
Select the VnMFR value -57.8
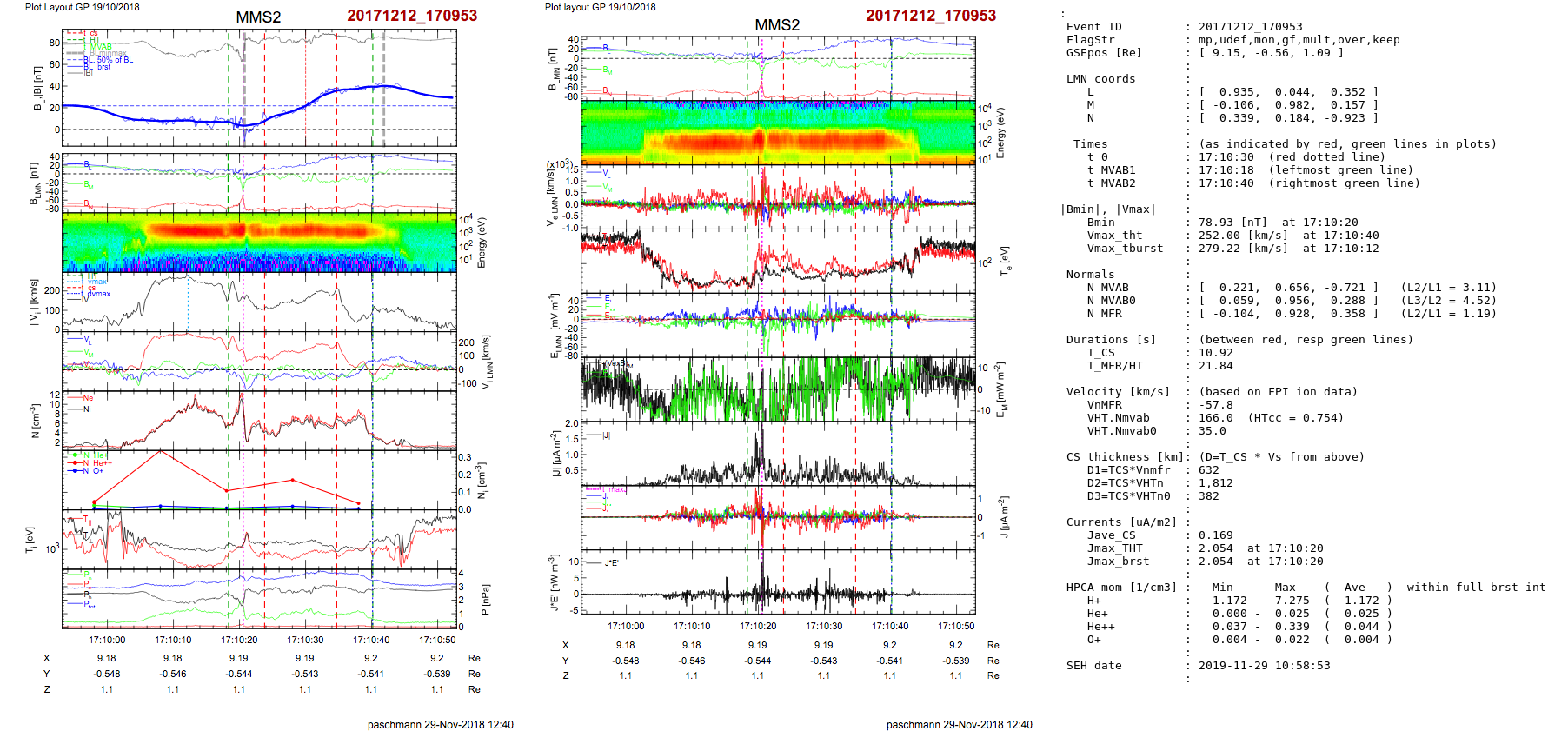pos(1216,405)
